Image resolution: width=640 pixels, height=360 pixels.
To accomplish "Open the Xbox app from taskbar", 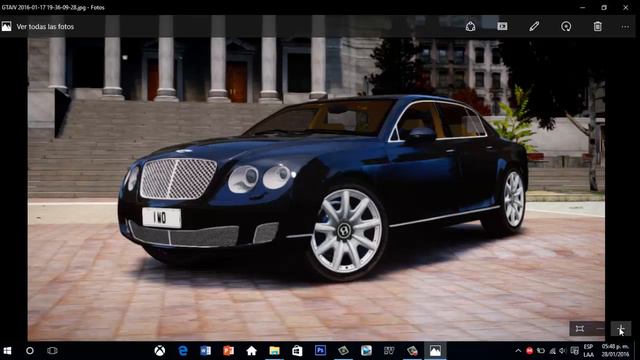I will click(x=160, y=351).
